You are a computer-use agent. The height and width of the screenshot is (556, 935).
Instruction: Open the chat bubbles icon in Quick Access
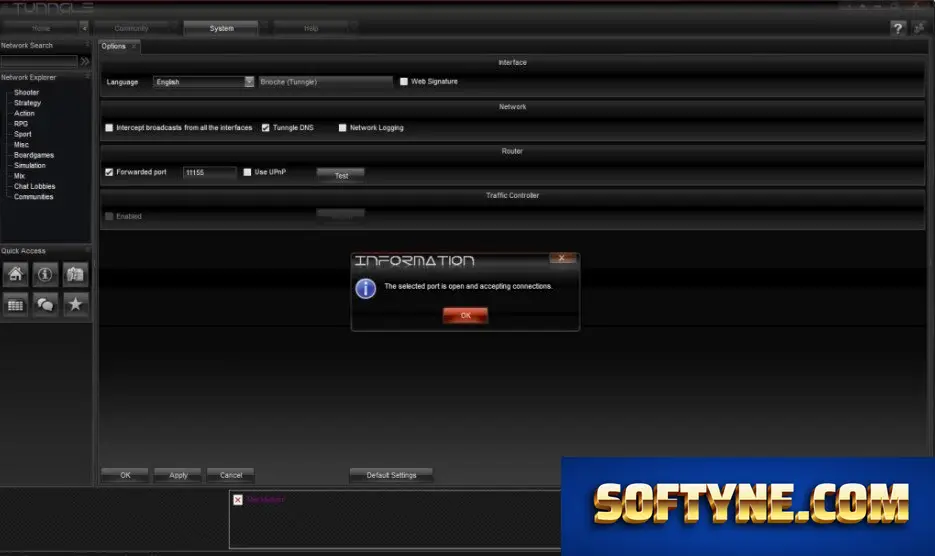pyautogui.click(x=45, y=305)
